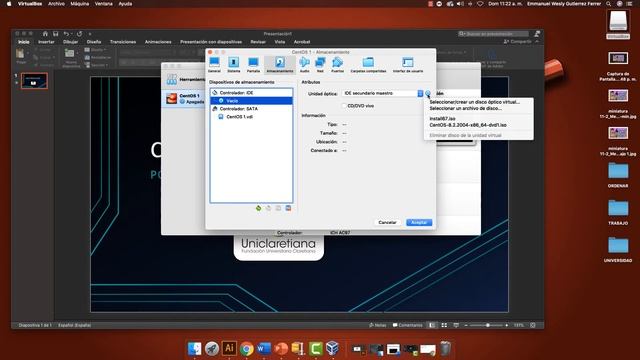Viewport: 640px width, 360px height.
Task: Click Notas in PowerPoint status bar
Action: [x=378, y=325]
